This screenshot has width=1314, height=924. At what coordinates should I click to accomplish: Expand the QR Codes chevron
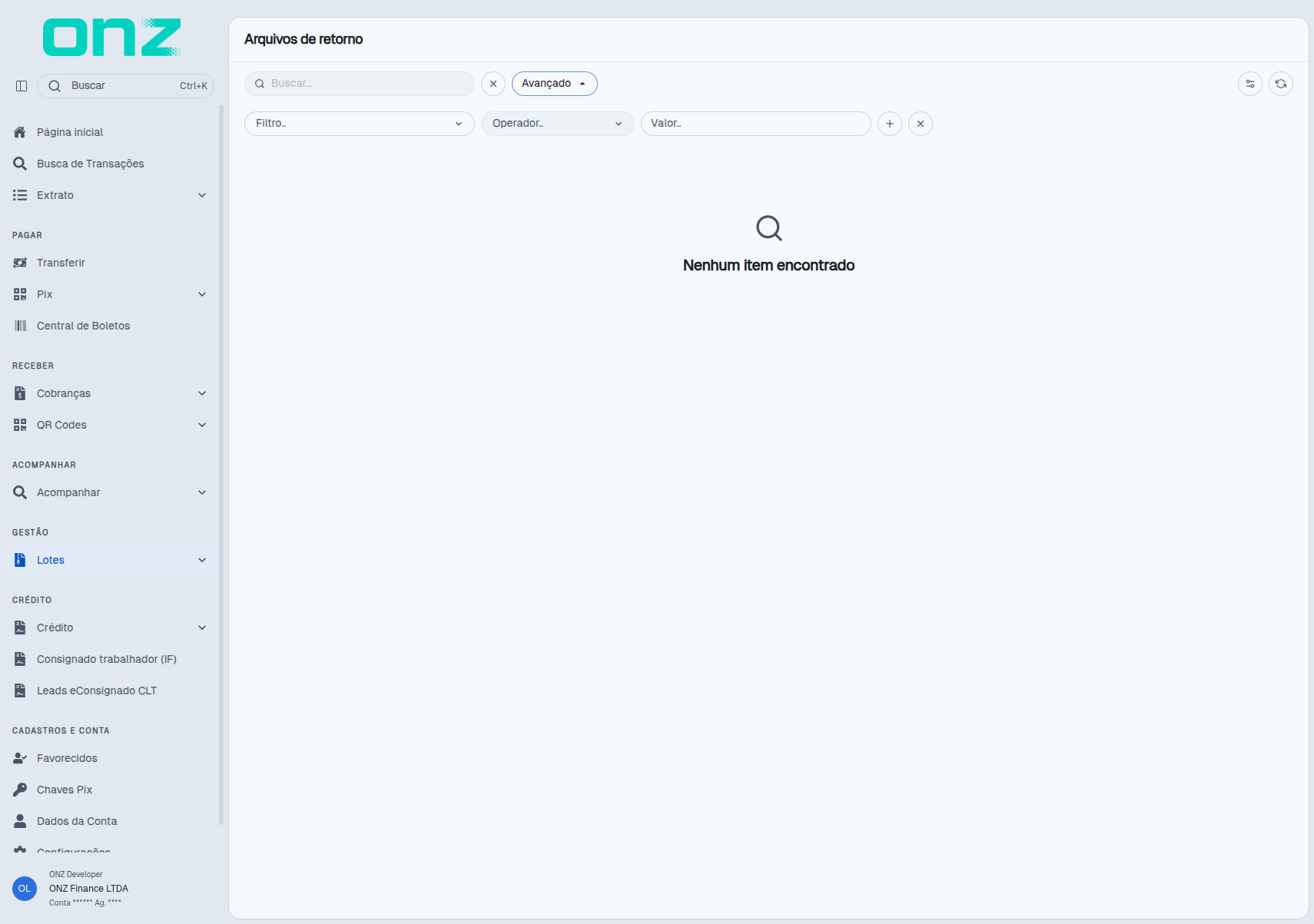[x=202, y=425]
